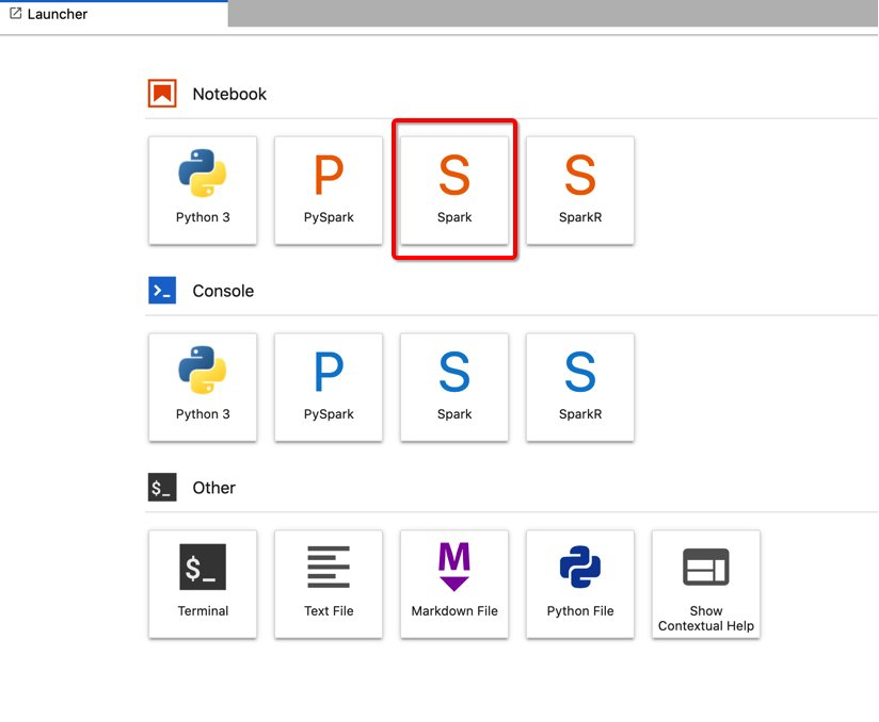The width and height of the screenshot is (879, 722).
Task: Start a SparkR notebook
Action: (580, 190)
